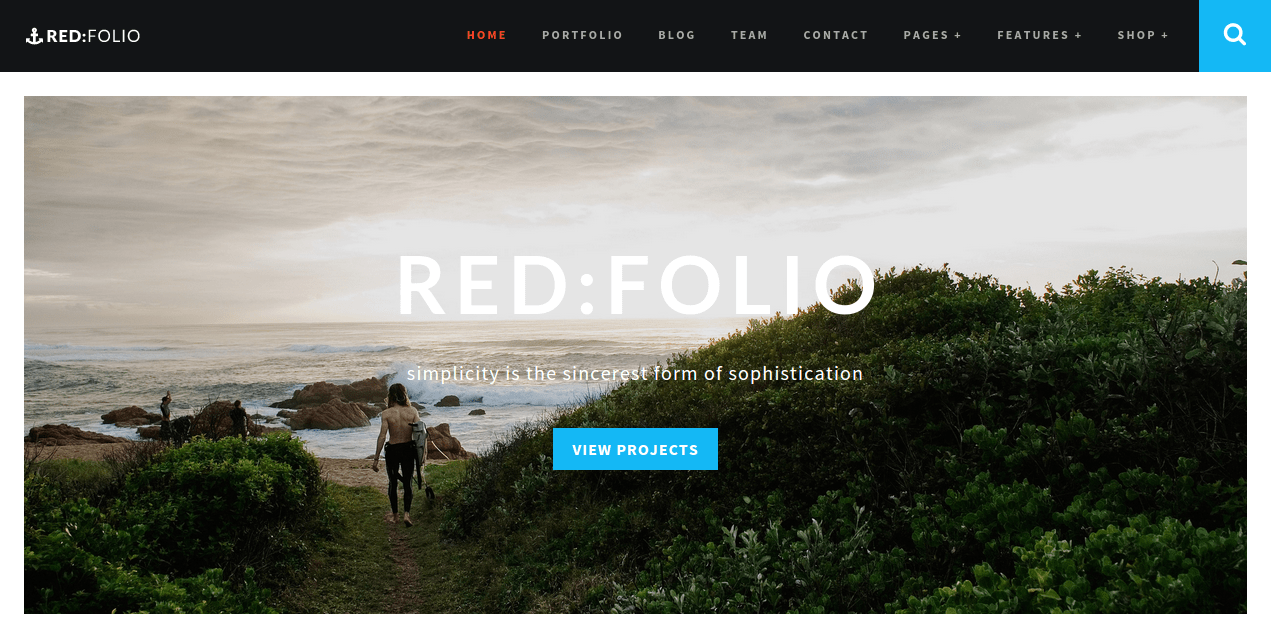Image resolution: width=1271 pixels, height=623 pixels.
Task: Click the VIEW PROJECTS button
Action: coord(635,449)
